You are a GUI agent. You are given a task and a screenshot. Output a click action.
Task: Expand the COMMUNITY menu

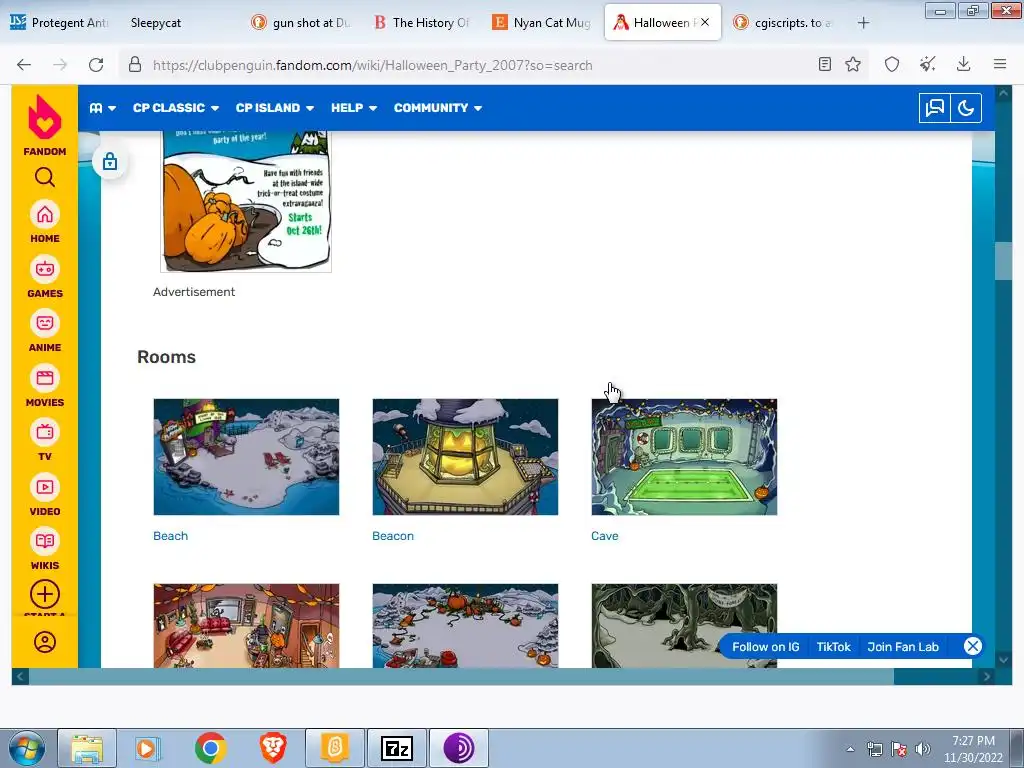click(438, 108)
